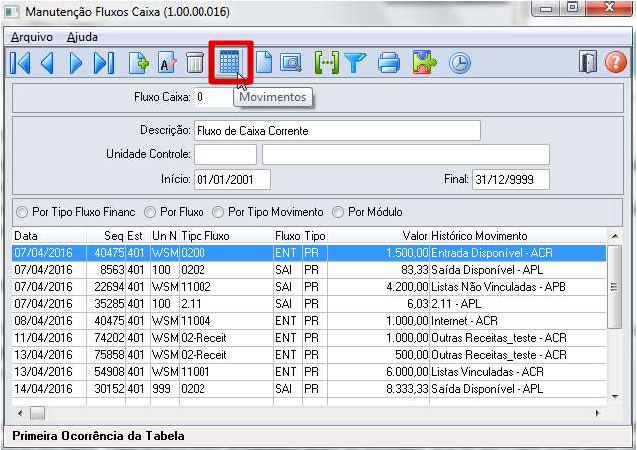Click Histórico Movimento column header
The image size is (637, 450).
tap(518, 236)
